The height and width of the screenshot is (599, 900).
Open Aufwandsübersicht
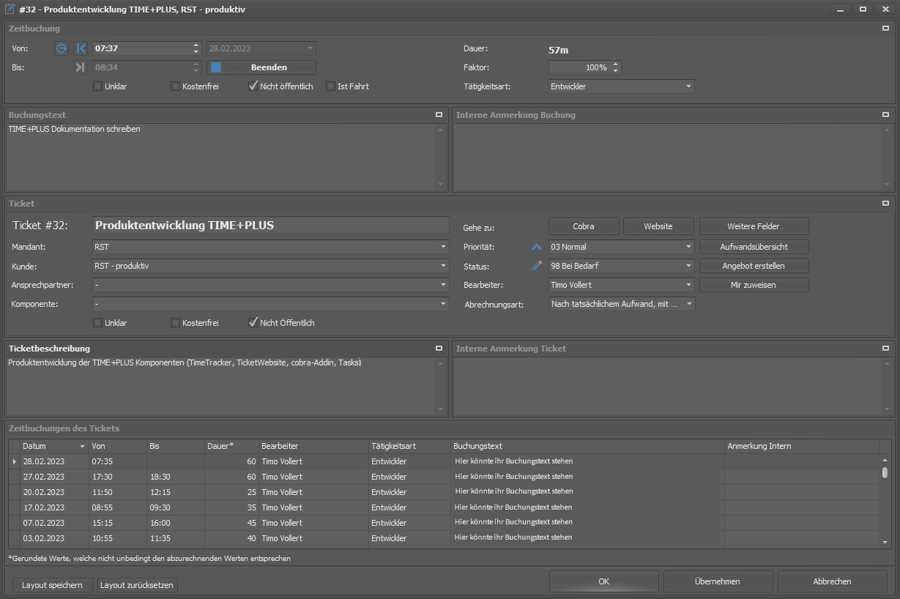click(x=754, y=247)
